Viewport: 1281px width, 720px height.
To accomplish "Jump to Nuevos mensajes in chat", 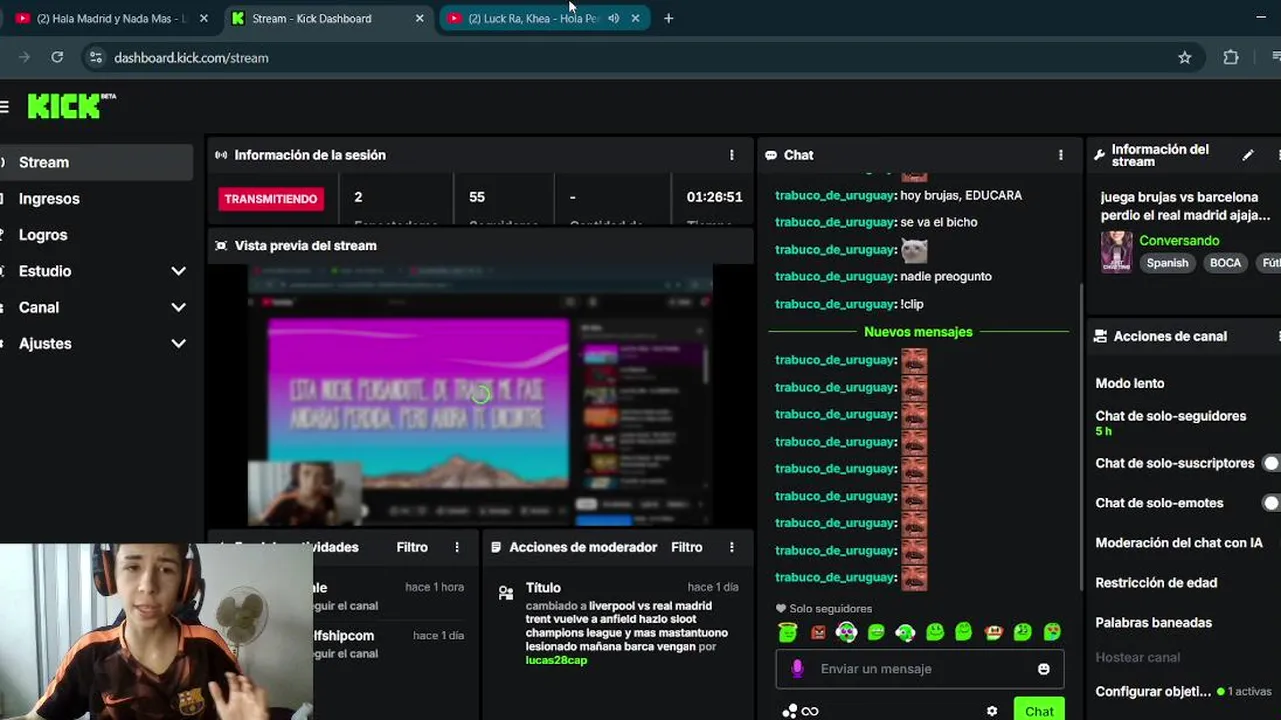I will (x=918, y=332).
